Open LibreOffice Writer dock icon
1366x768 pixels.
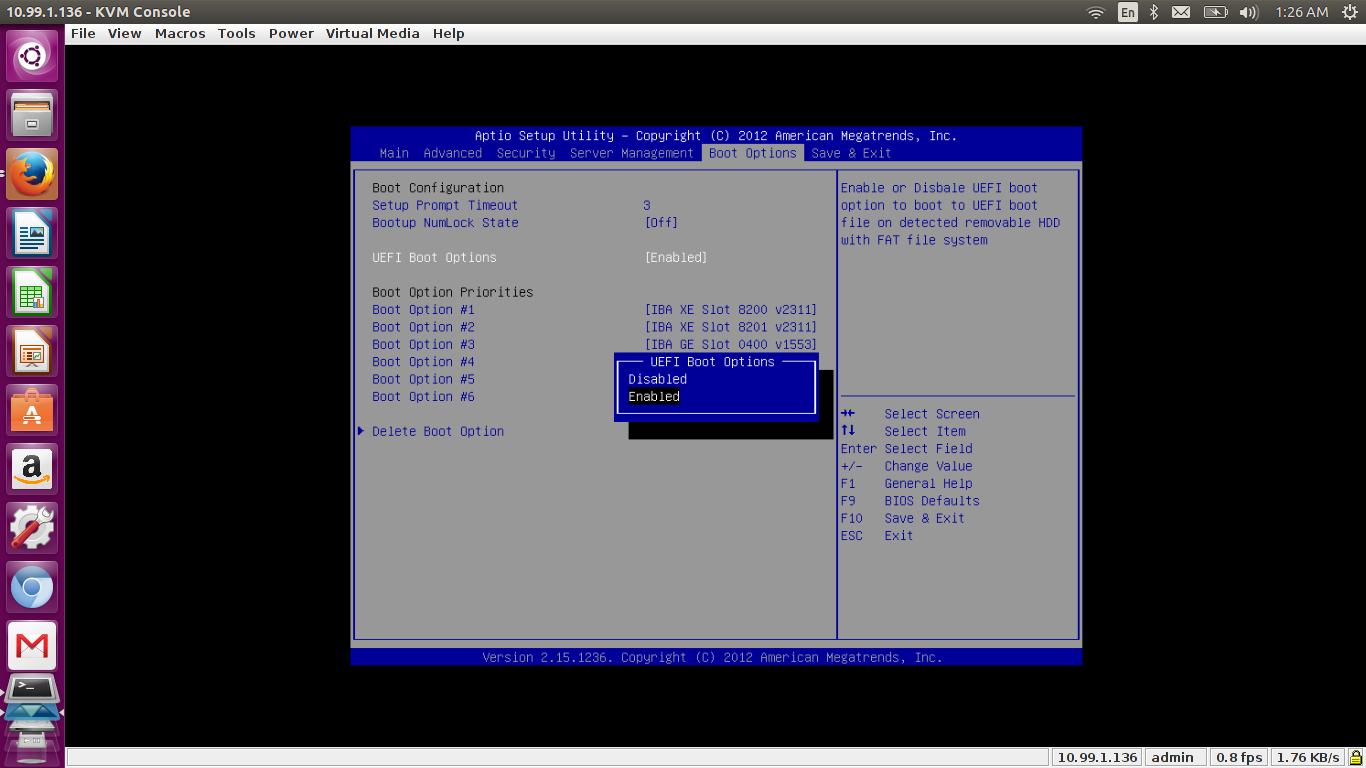[32, 233]
